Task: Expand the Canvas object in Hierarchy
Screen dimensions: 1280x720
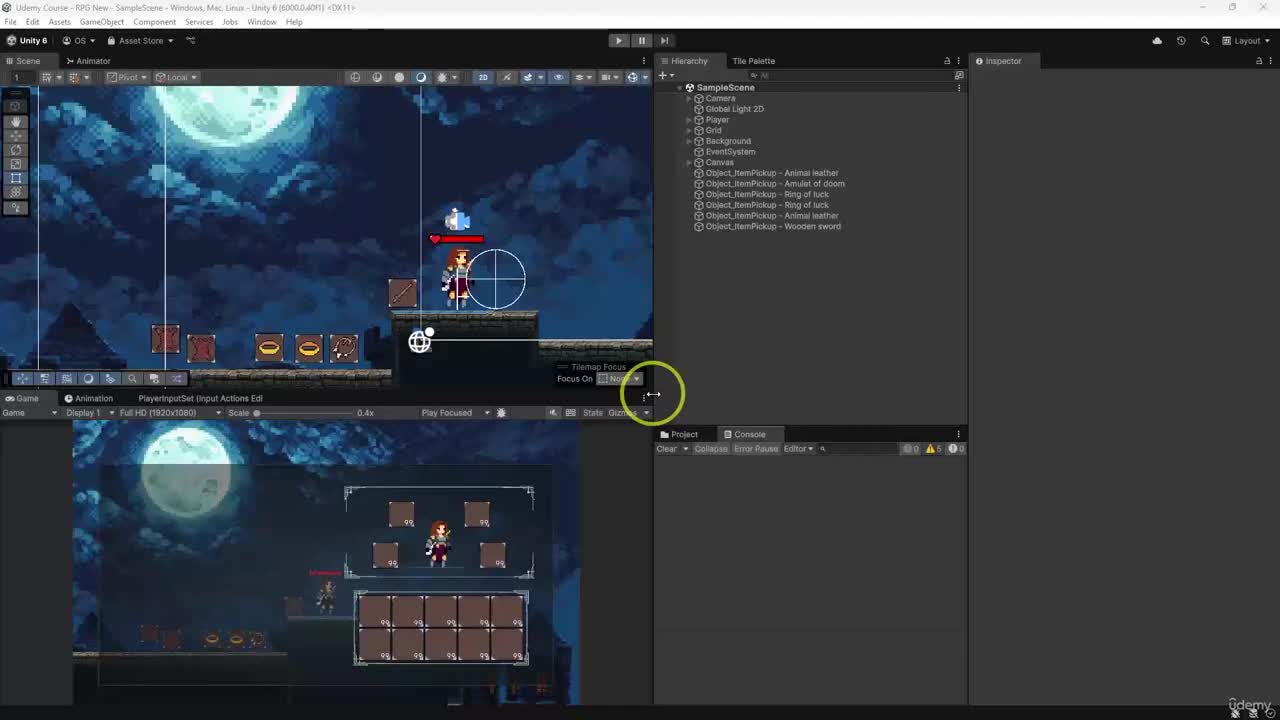Action: pyautogui.click(x=689, y=162)
